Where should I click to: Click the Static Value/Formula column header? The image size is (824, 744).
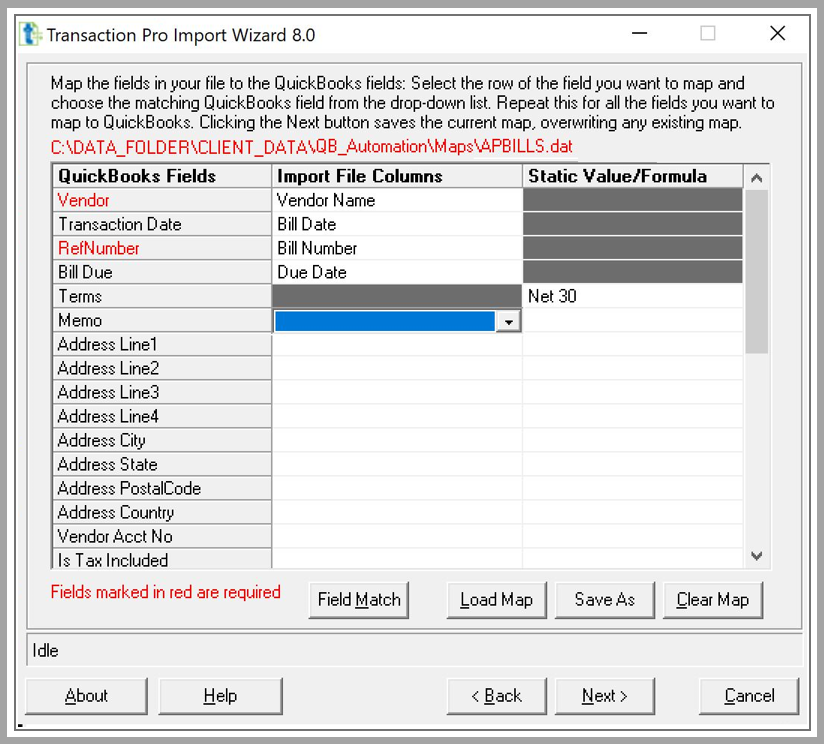(x=633, y=176)
